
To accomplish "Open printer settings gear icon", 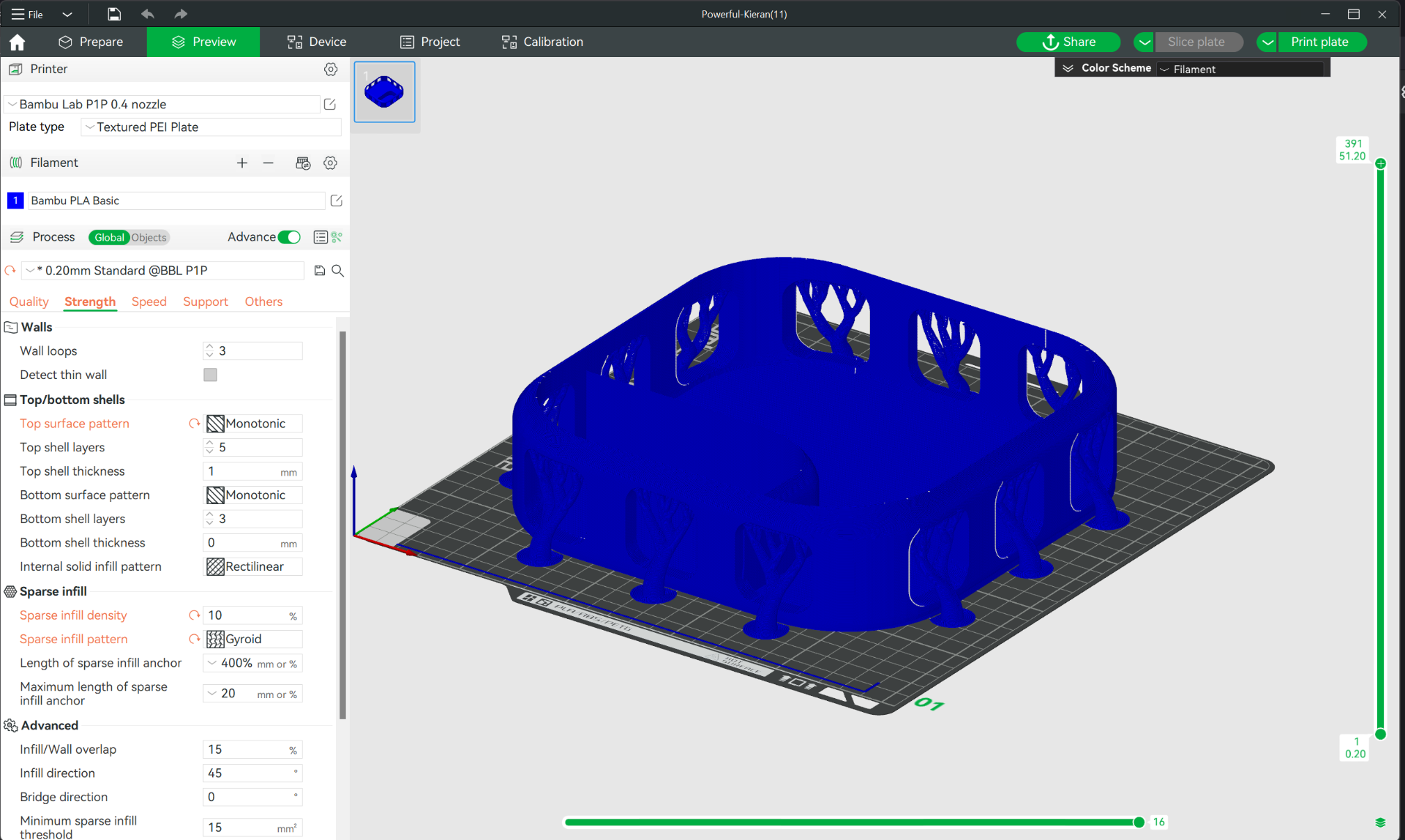I will 331,69.
